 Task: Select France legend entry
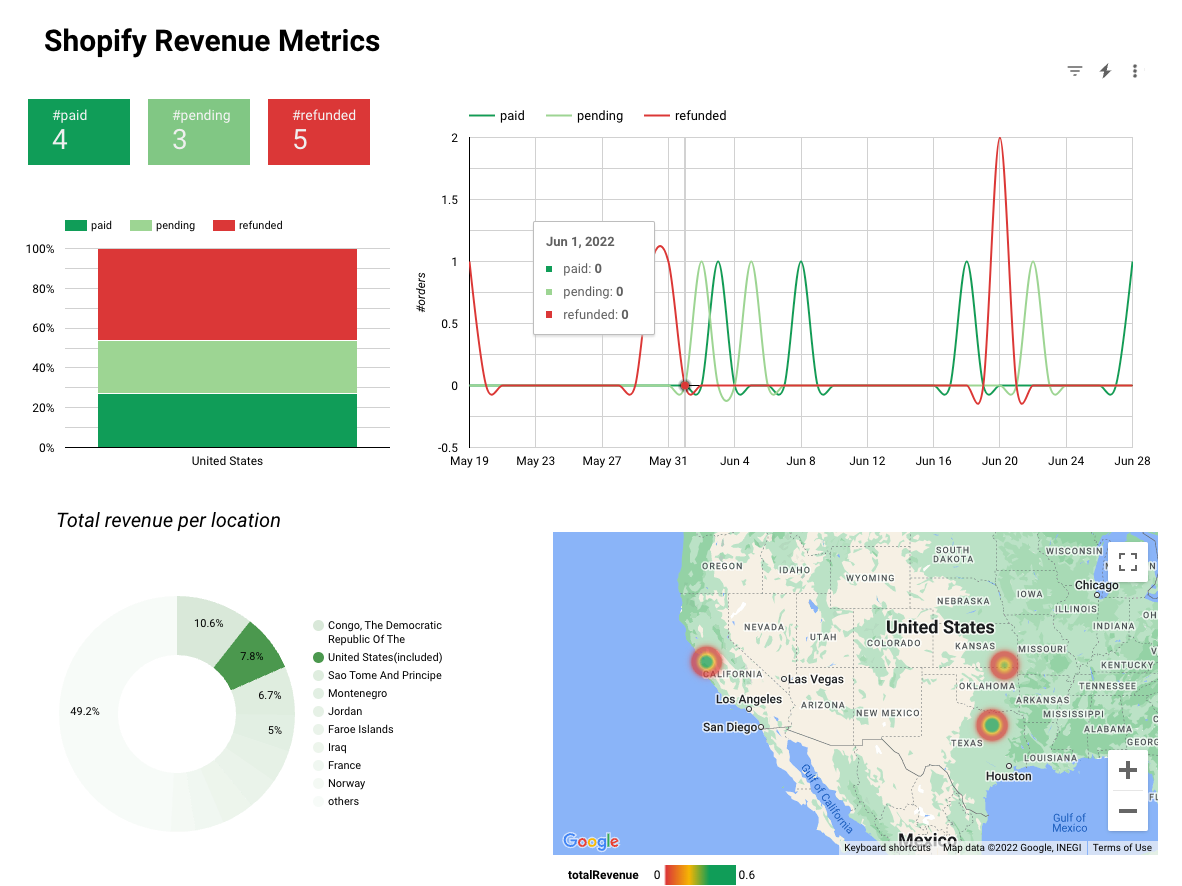point(337,765)
